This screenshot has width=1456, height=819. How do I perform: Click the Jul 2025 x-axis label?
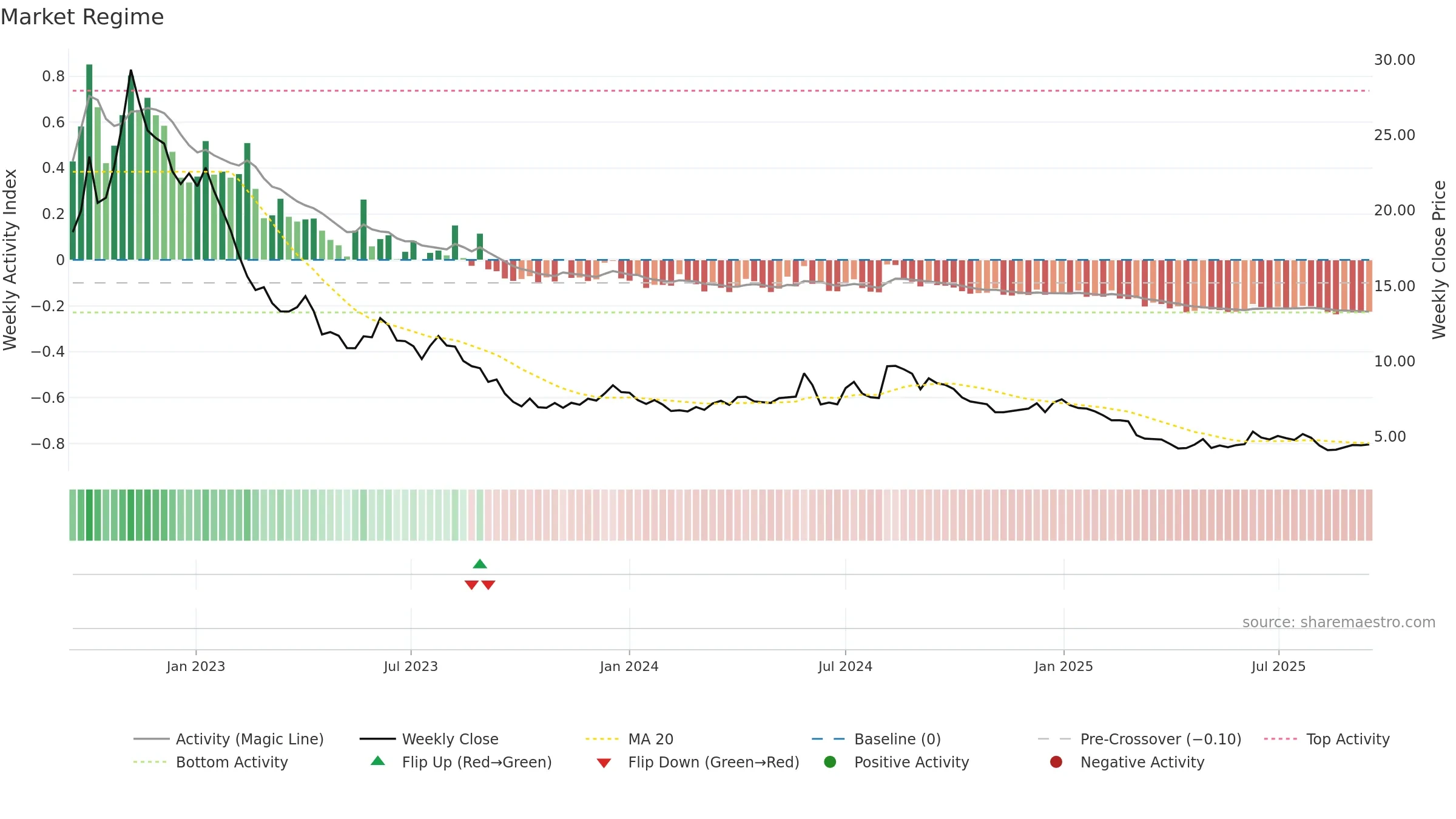[1278, 666]
